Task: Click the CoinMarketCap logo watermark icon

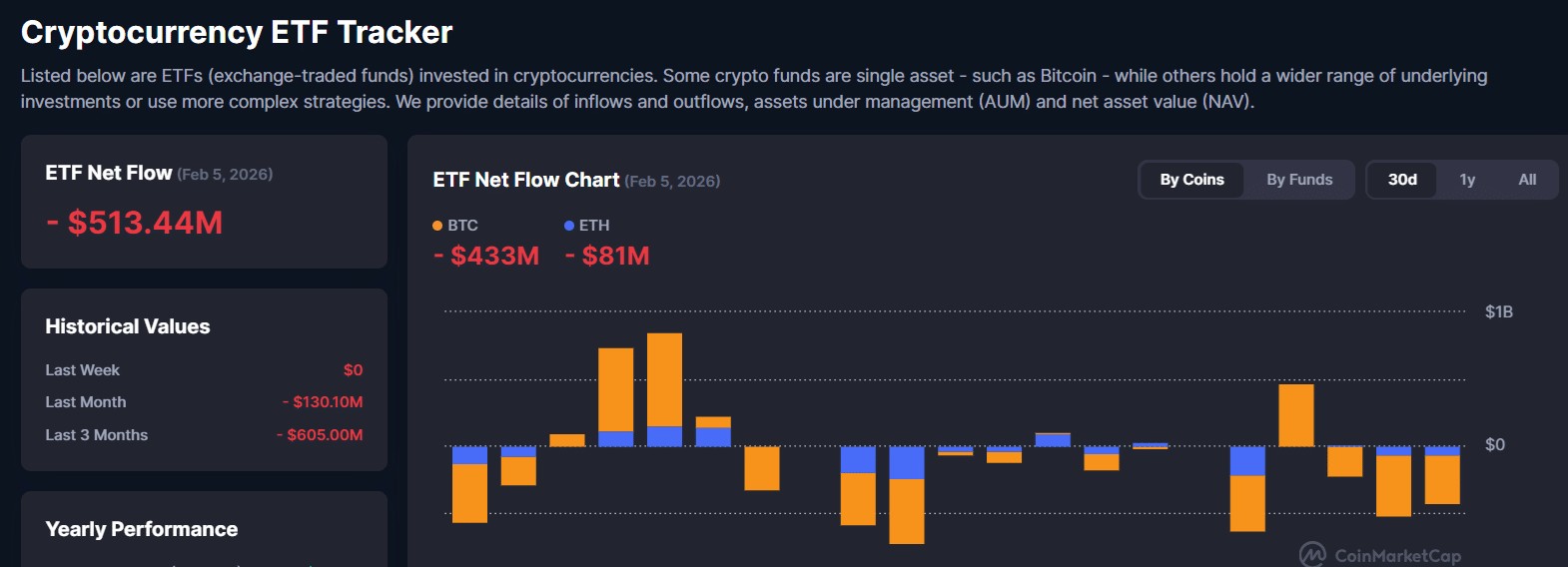Action: pyautogui.click(x=1312, y=554)
